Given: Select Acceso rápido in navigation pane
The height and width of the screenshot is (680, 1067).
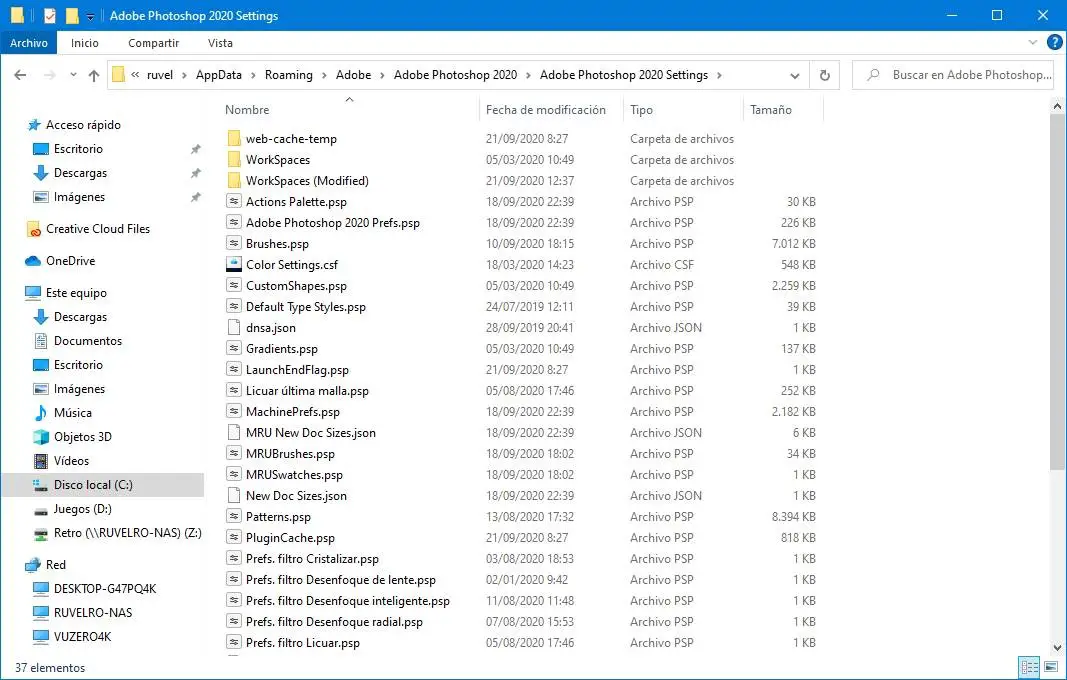Looking at the screenshot, I should 83,125.
